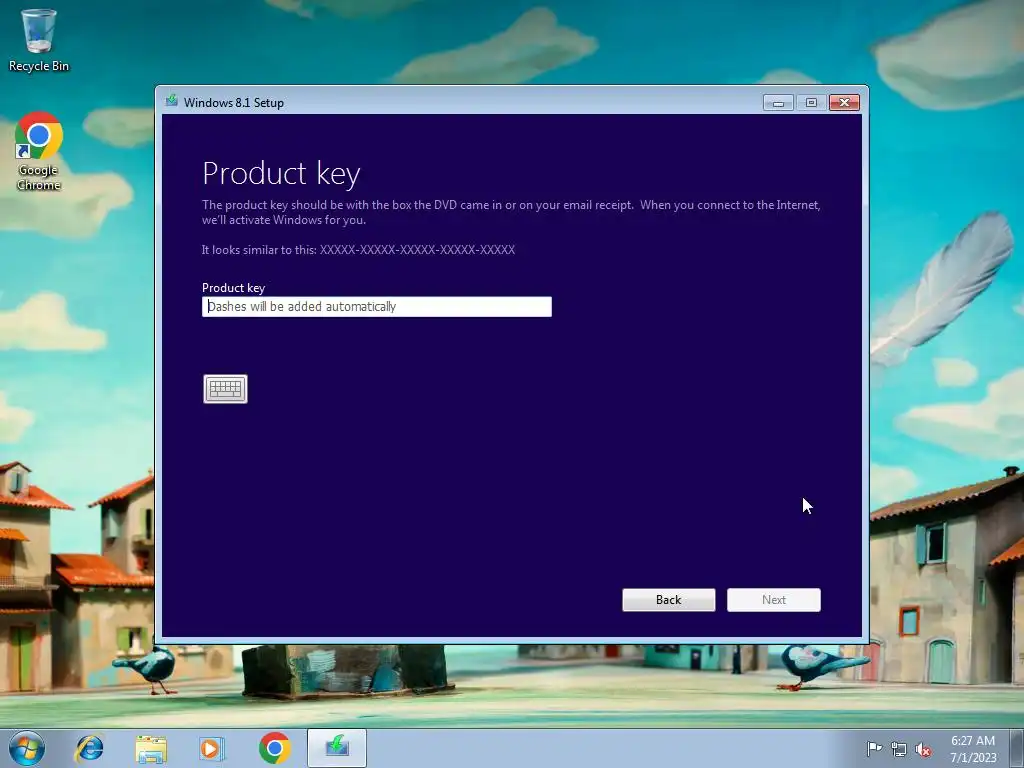
Task: Click the Product key input field
Action: 377,306
